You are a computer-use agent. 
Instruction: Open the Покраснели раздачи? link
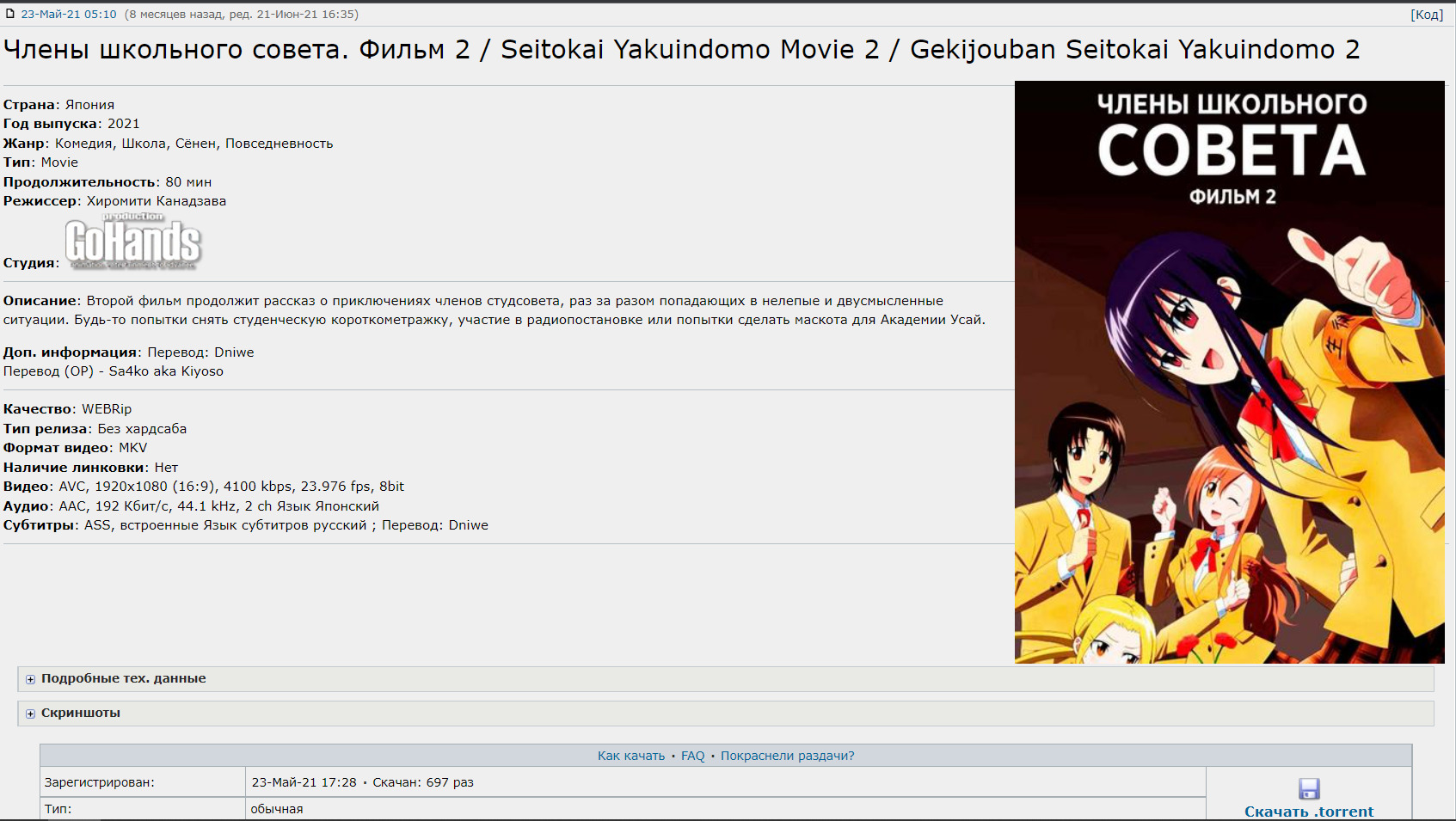[787, 756]
